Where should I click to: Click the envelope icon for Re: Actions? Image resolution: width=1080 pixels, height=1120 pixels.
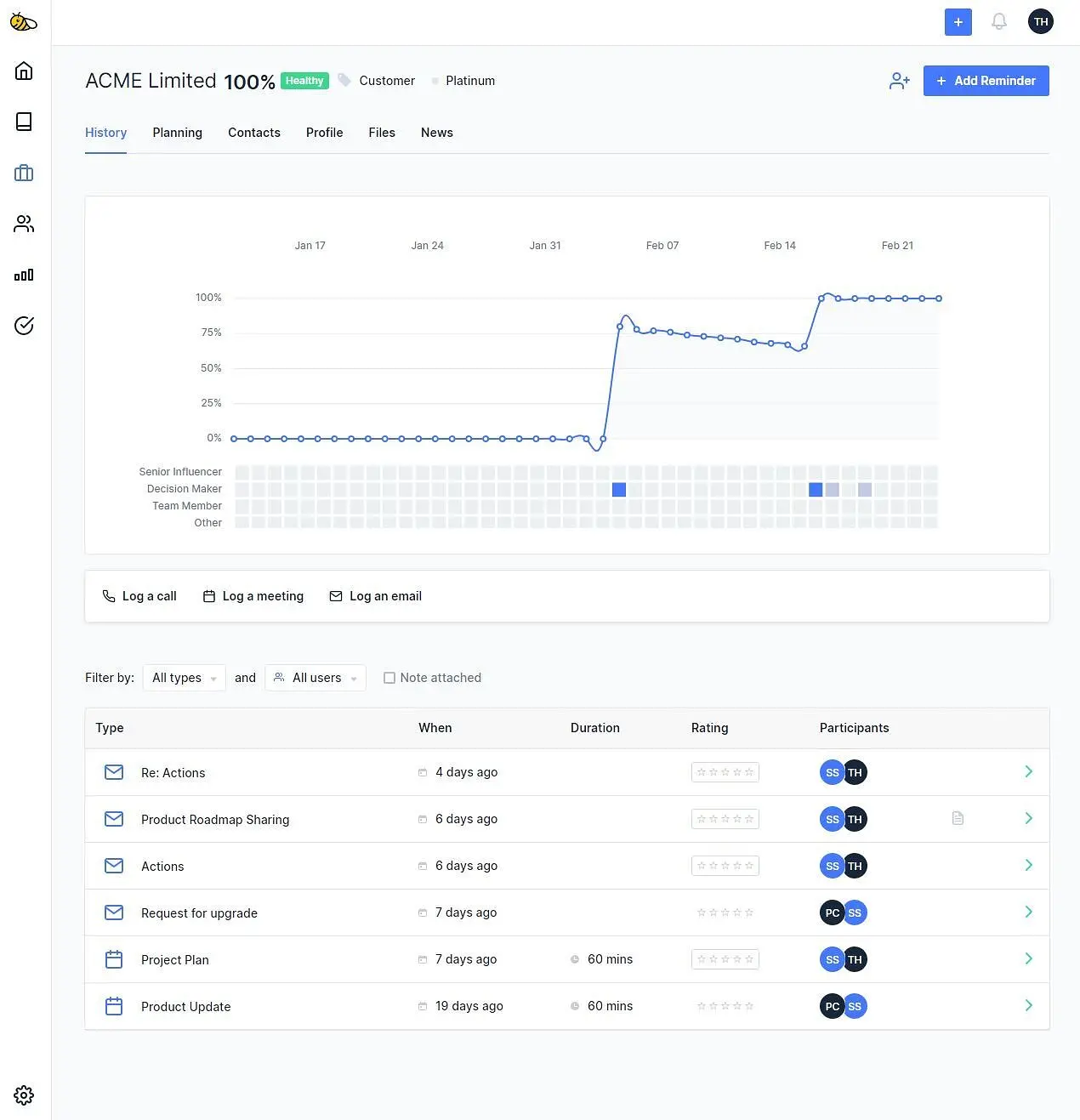[x=114, y=772]
